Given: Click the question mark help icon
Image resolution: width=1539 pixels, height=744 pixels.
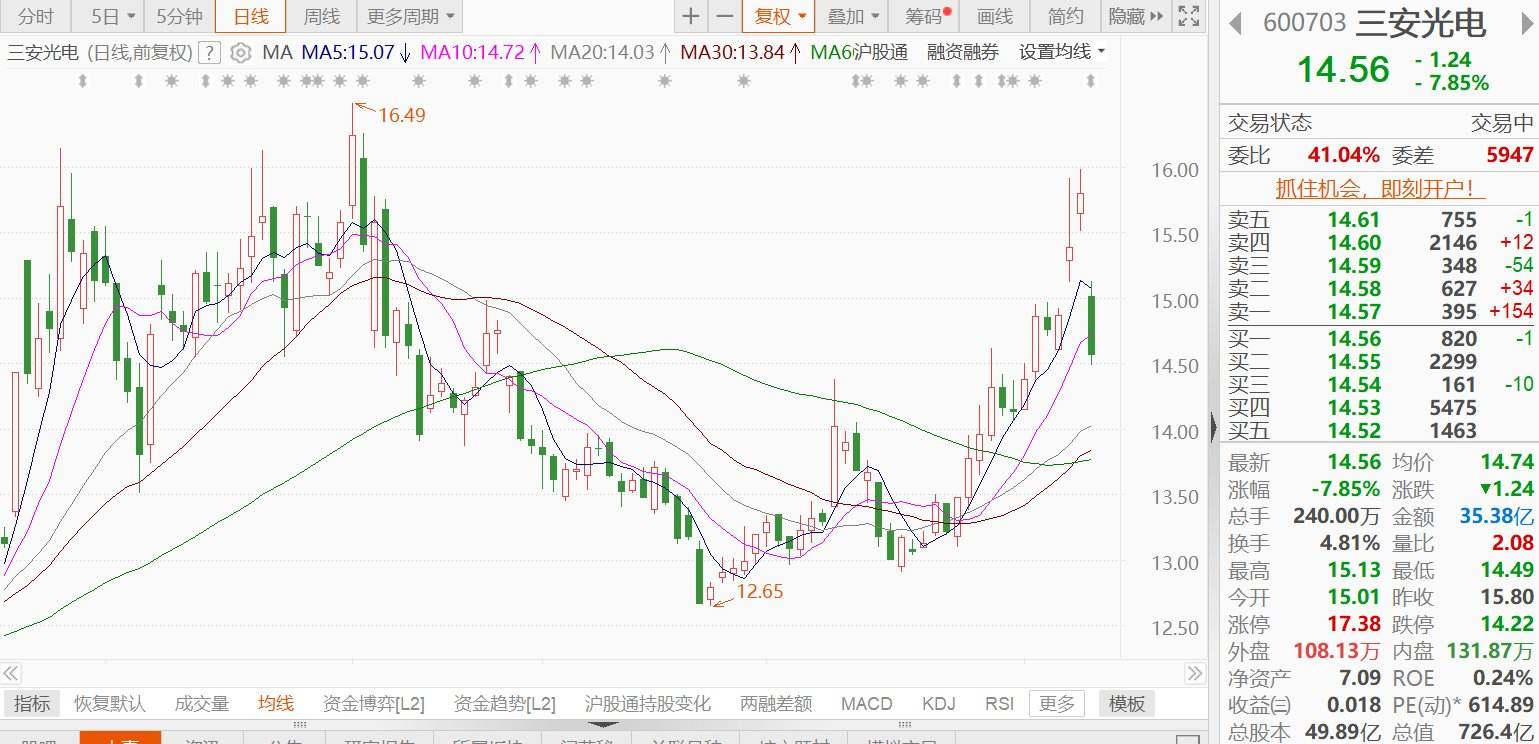Looking at the screenshot, I should [207, 52].
